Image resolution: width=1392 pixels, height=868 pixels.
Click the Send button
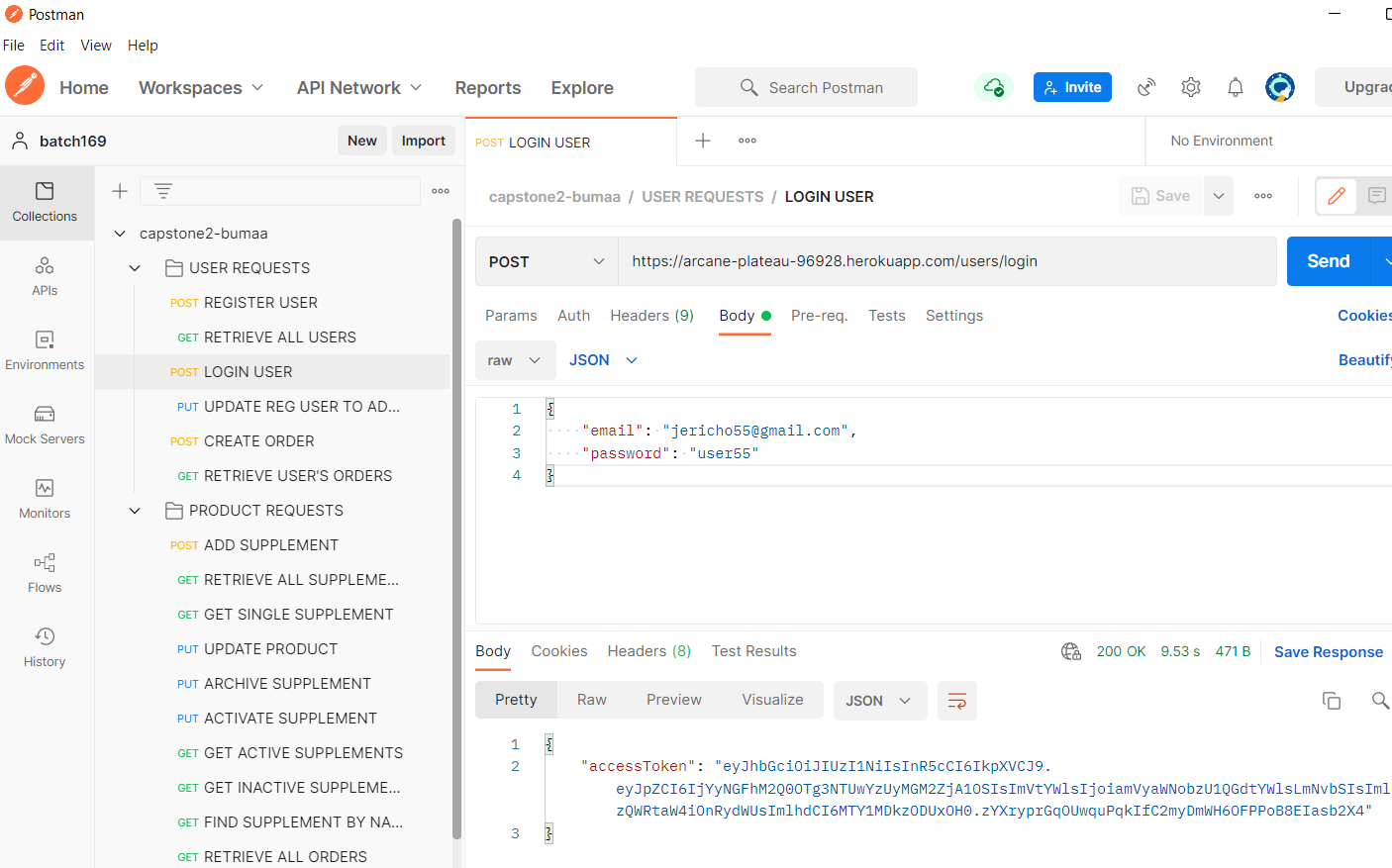[x=1328, y=261]
